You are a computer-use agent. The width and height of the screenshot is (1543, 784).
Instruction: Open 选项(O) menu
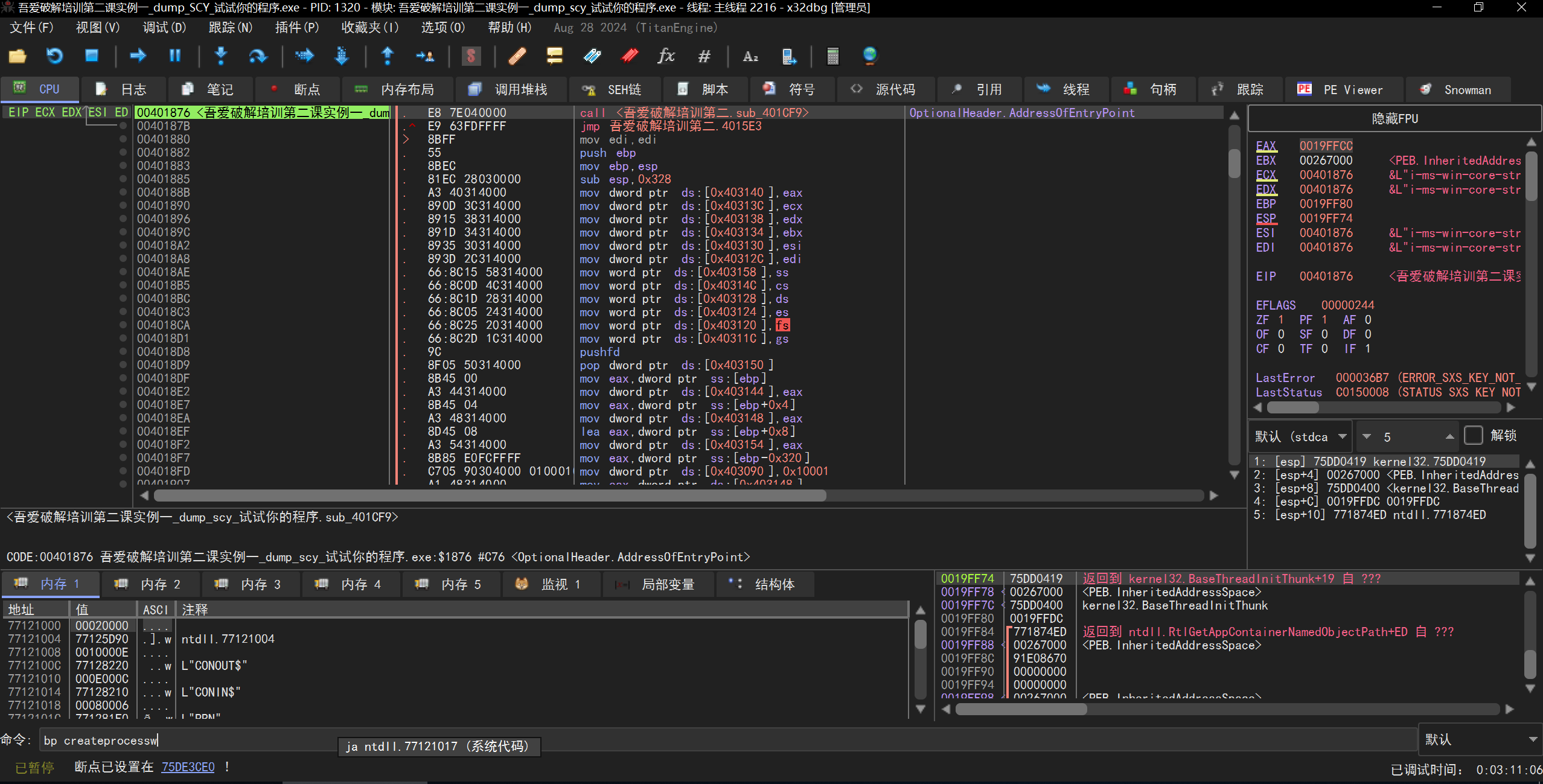click(443, 28)
